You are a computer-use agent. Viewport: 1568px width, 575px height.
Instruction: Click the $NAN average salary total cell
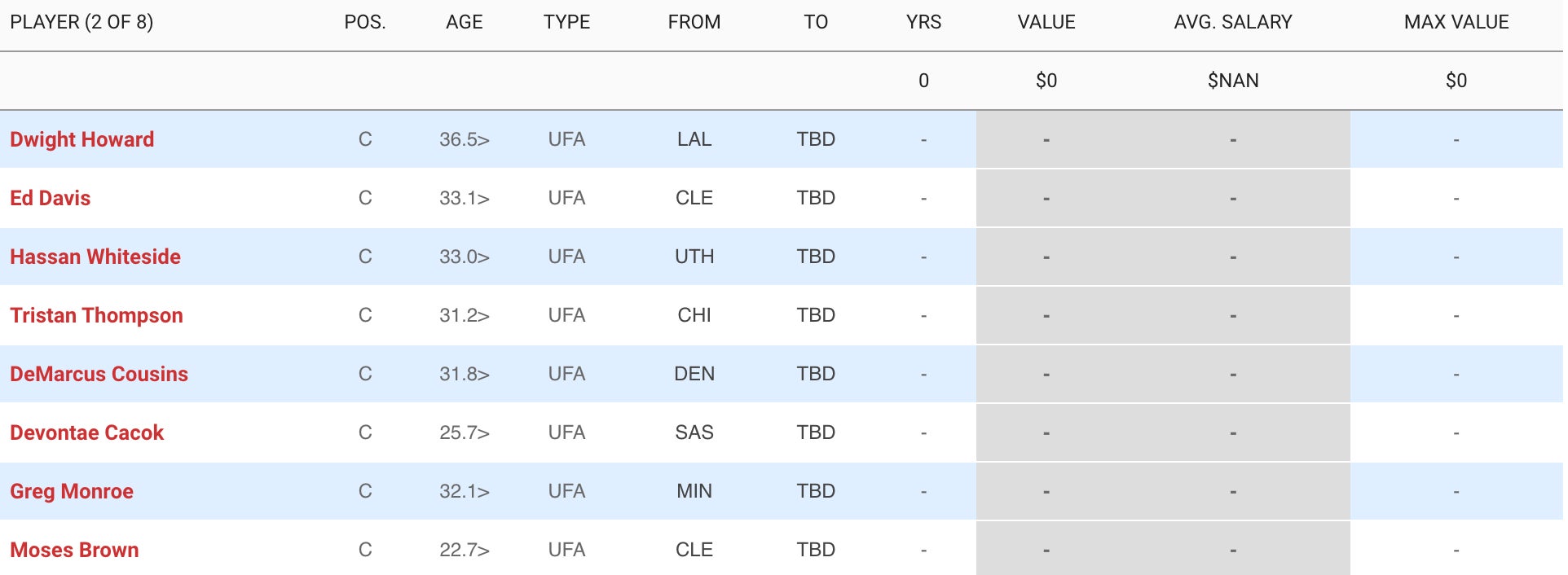(1233, 81)
